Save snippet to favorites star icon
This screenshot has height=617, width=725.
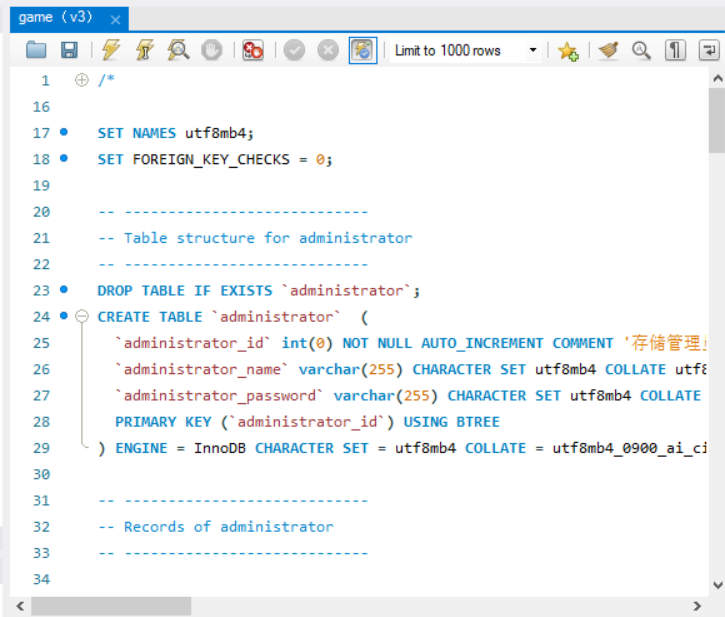(568, 50)
